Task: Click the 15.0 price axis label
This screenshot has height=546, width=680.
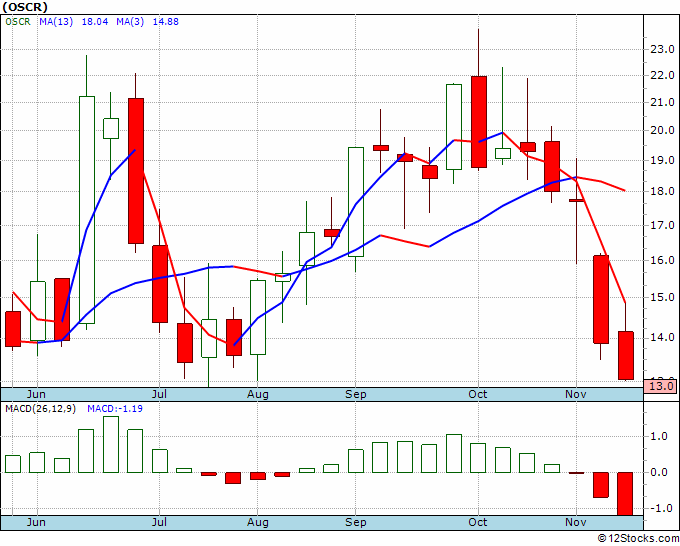Action: click(x=662, y=298)
